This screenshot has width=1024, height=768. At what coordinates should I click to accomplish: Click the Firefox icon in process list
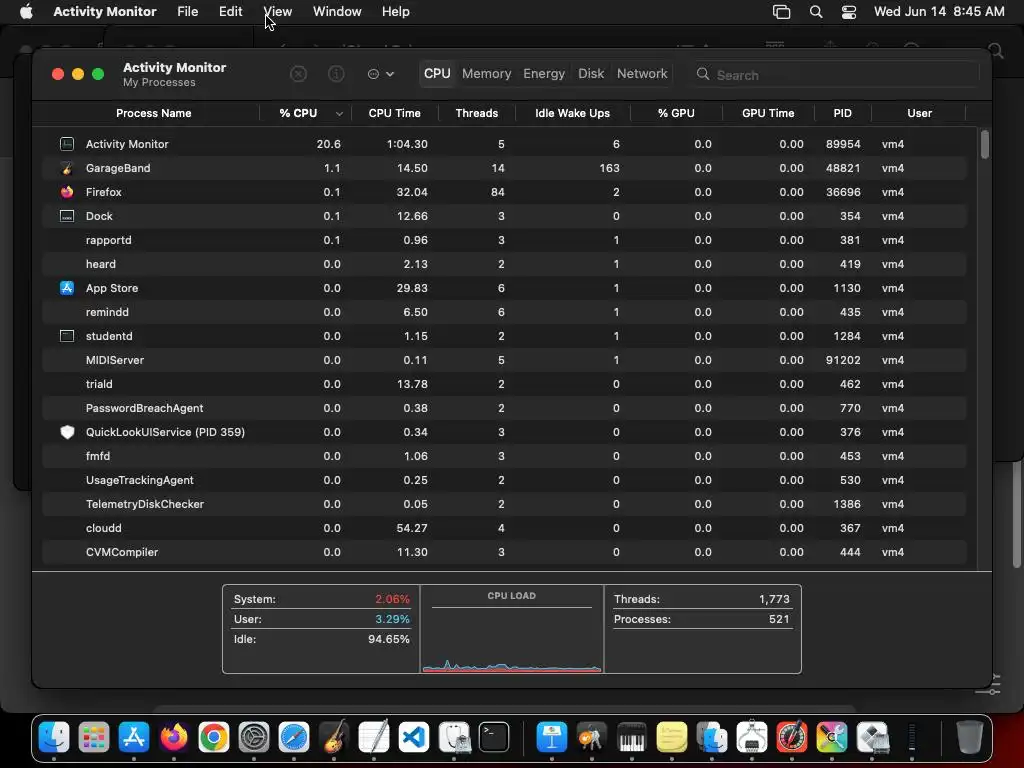67,192
